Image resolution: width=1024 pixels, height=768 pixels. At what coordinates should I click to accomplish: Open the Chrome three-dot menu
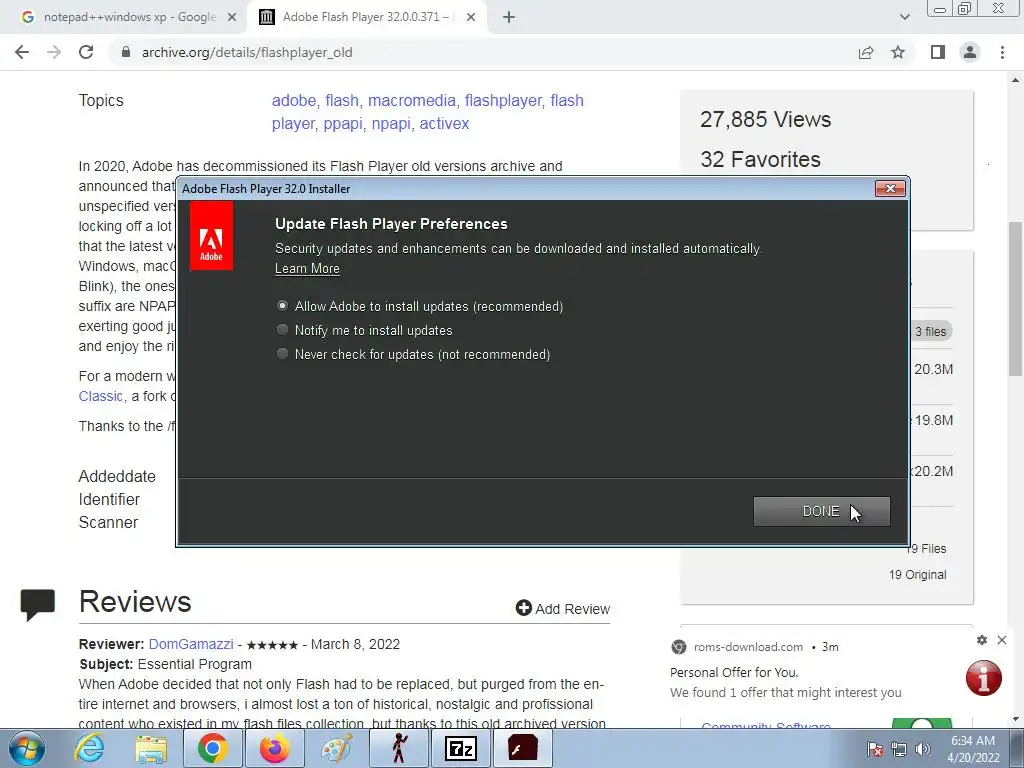point(1002,52)
